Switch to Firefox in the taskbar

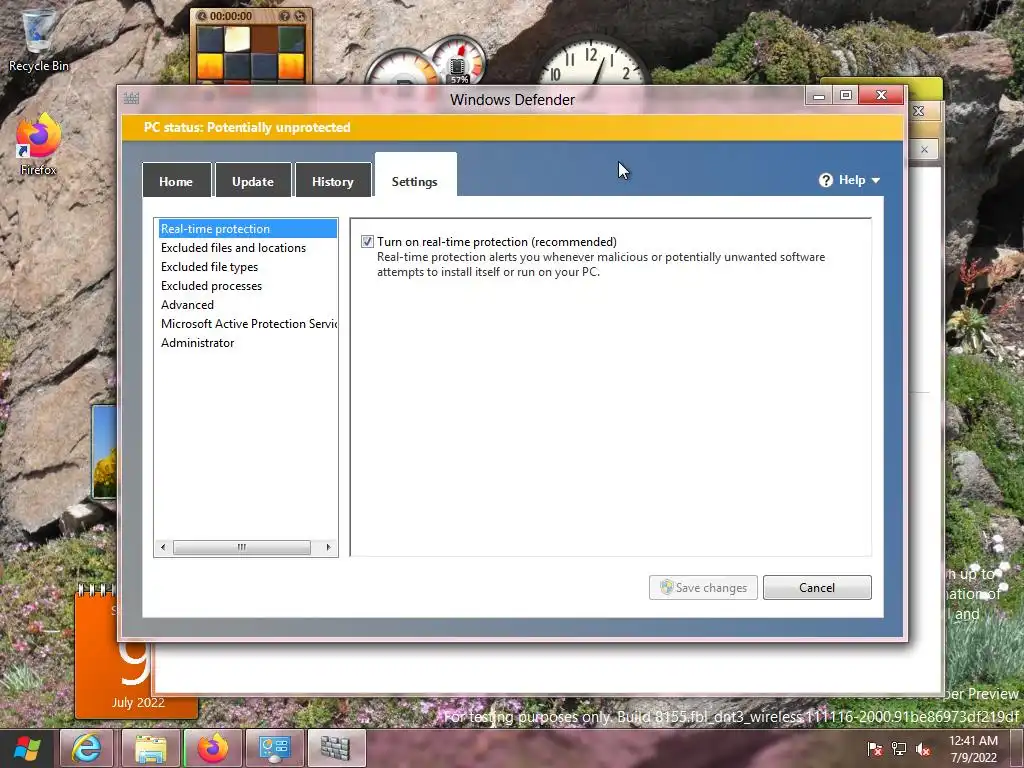point(213,748)
